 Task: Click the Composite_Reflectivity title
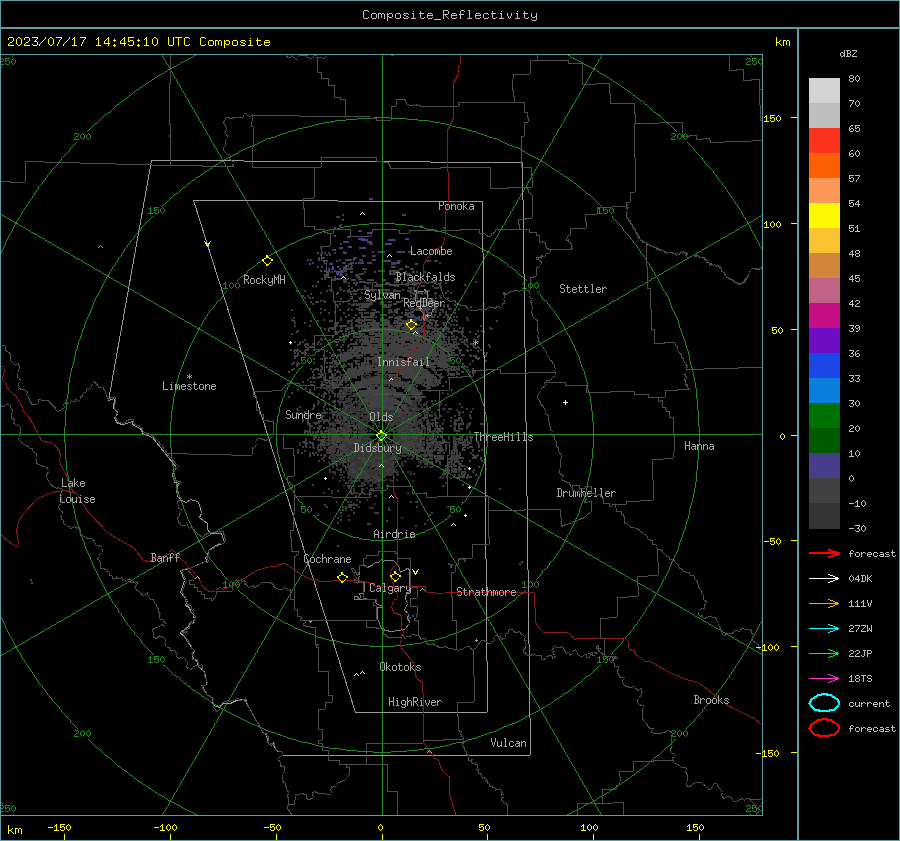pos(450,15)
